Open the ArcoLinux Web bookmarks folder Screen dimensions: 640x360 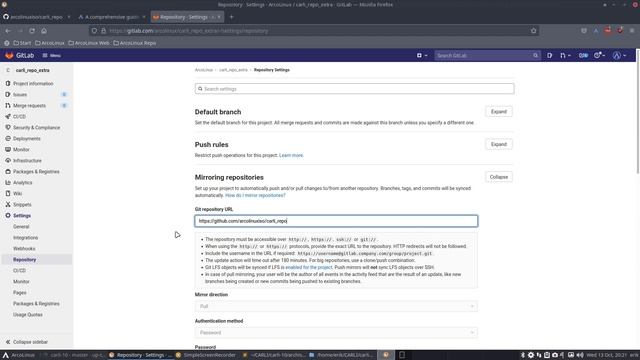click(89, 43)
